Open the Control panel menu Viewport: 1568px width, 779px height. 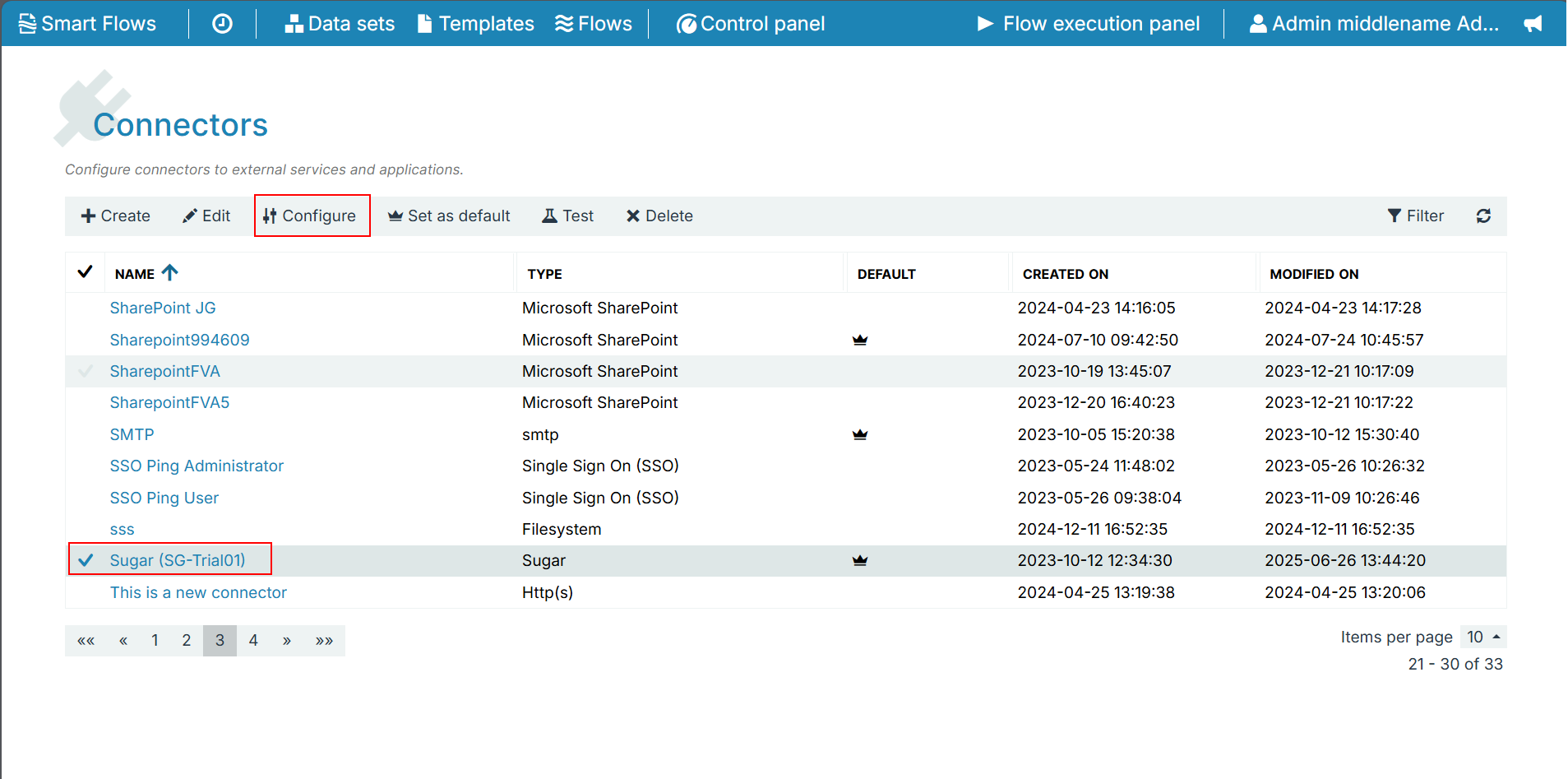point(750,24)
